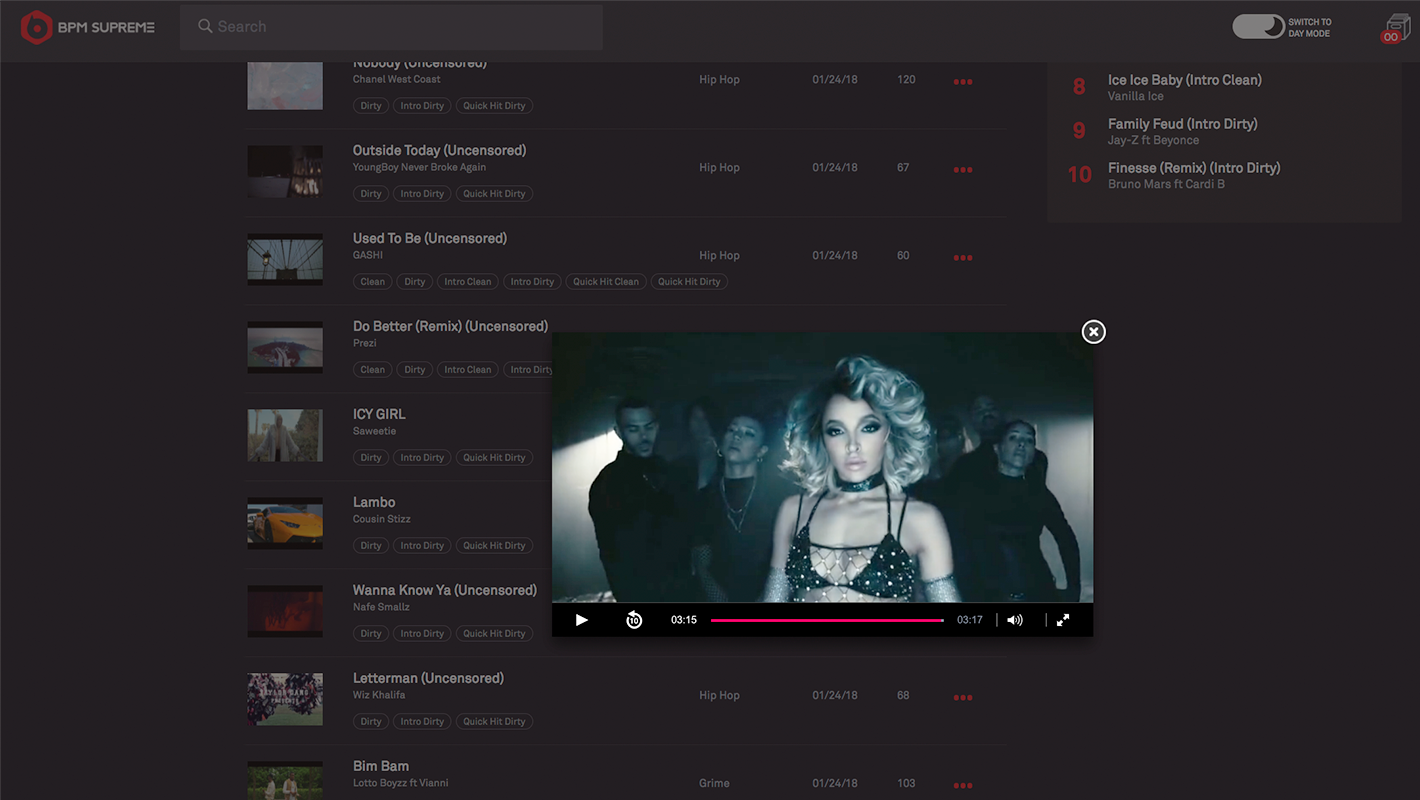Select Dirty version of ICY GIRL
1420x800 pixels.
[x=371, y=458]
